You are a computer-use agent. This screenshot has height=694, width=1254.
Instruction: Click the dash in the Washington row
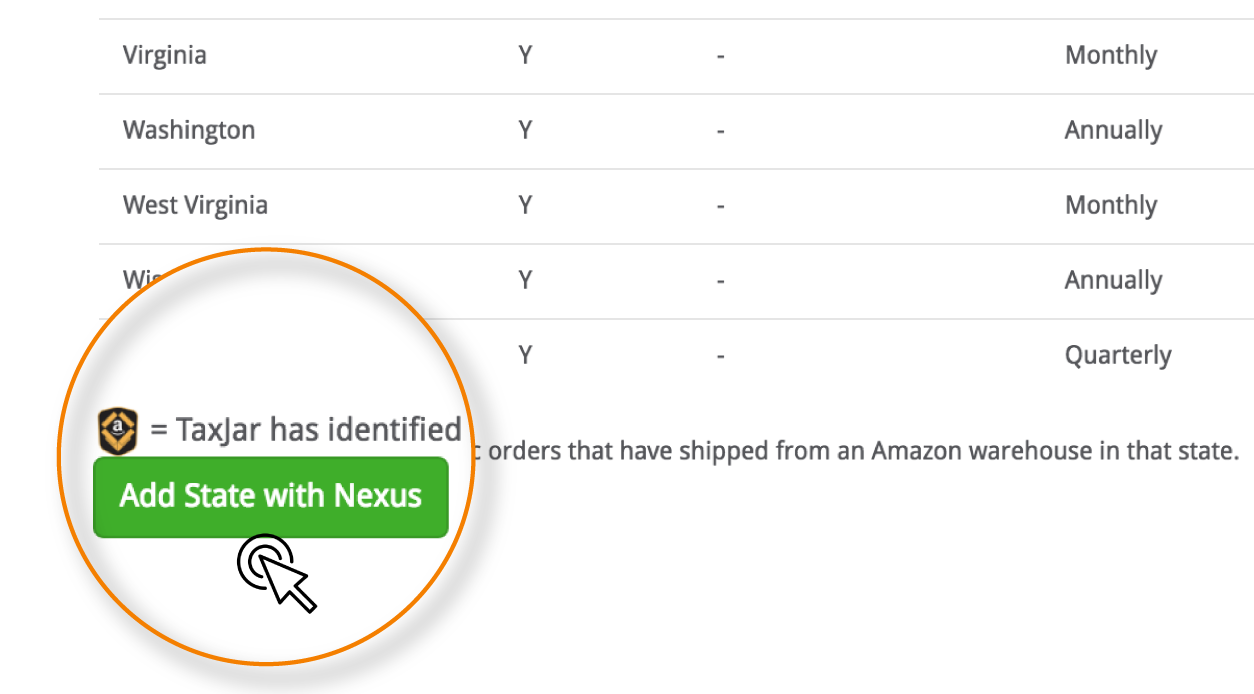720,131
